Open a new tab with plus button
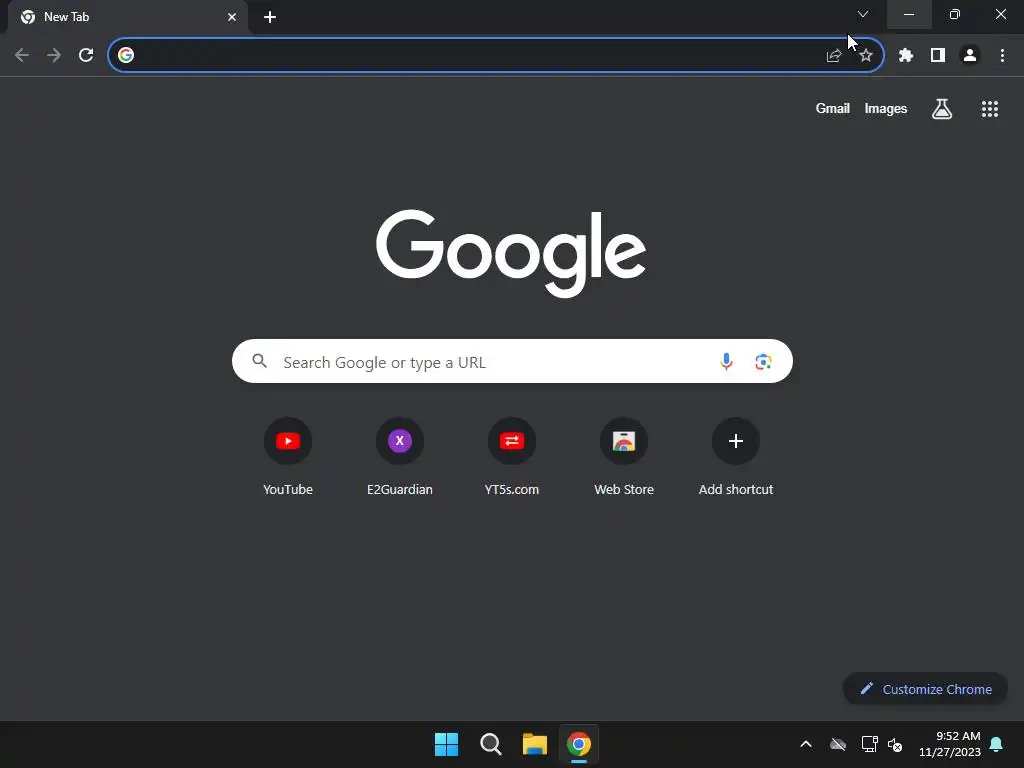The image size is (1024, 768). coord(270,17)
